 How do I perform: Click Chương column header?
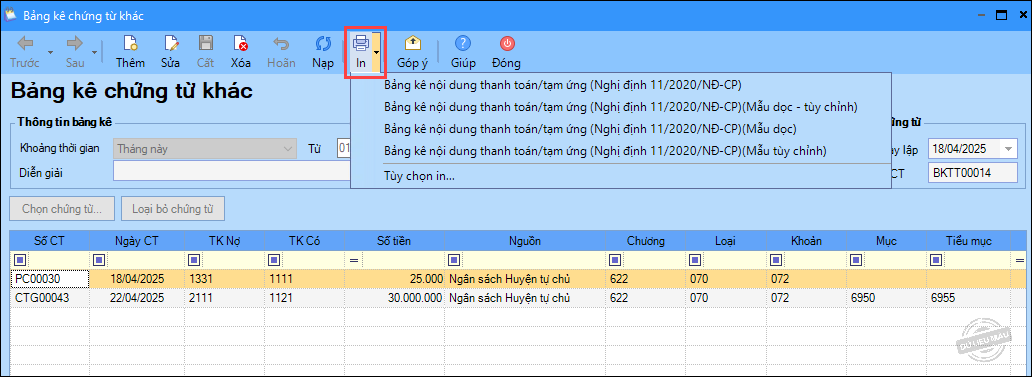(646, 241)
